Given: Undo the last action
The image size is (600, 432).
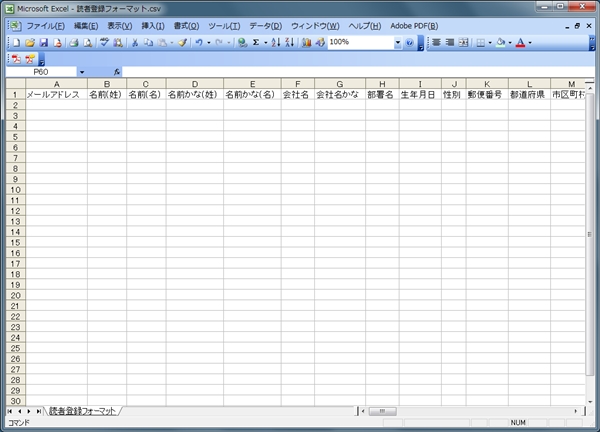Looking at the screenshot, I should click(199, 42).
